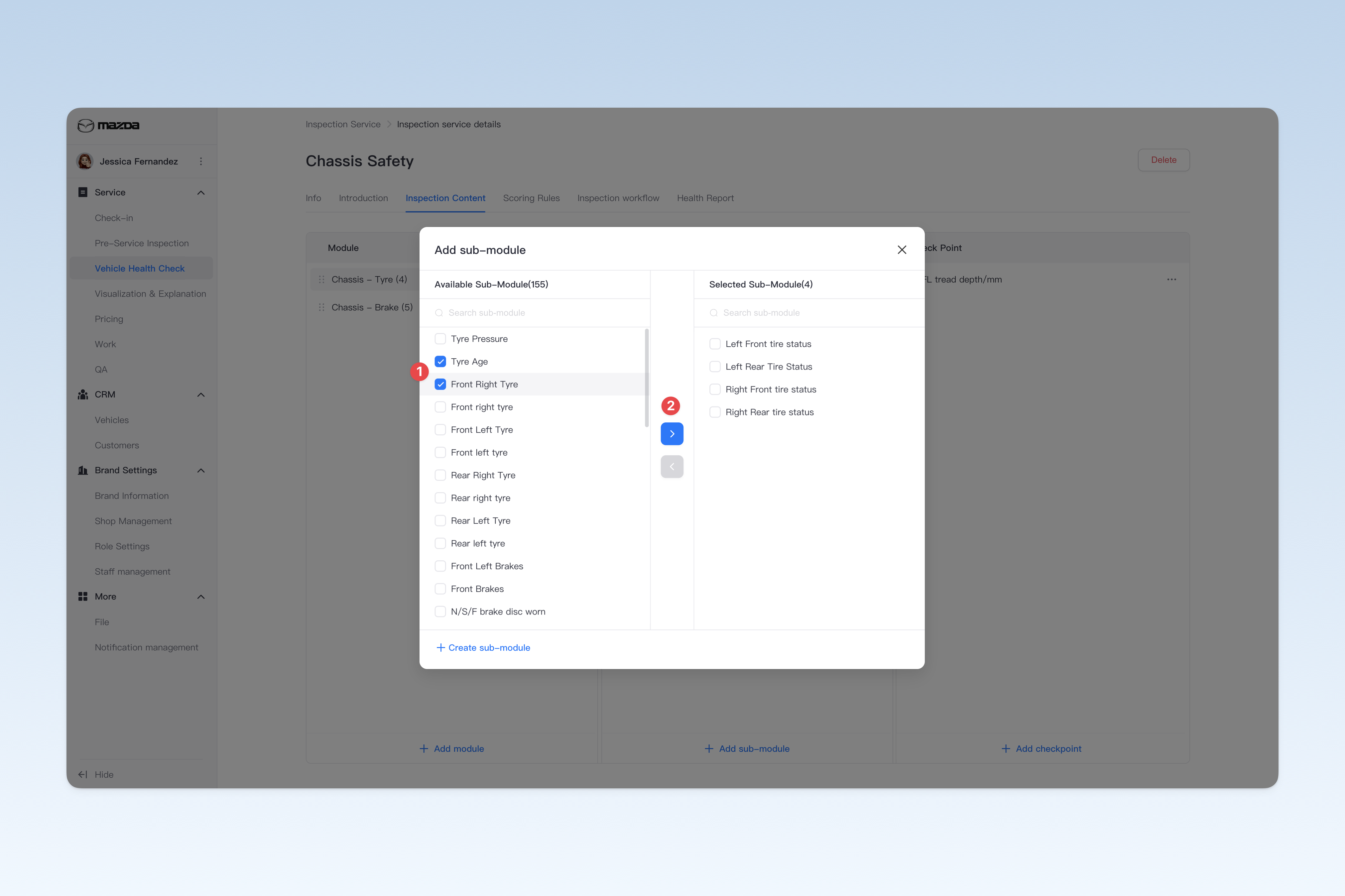Grab the drag handle of Chassis – Brake

click(321, 307)
